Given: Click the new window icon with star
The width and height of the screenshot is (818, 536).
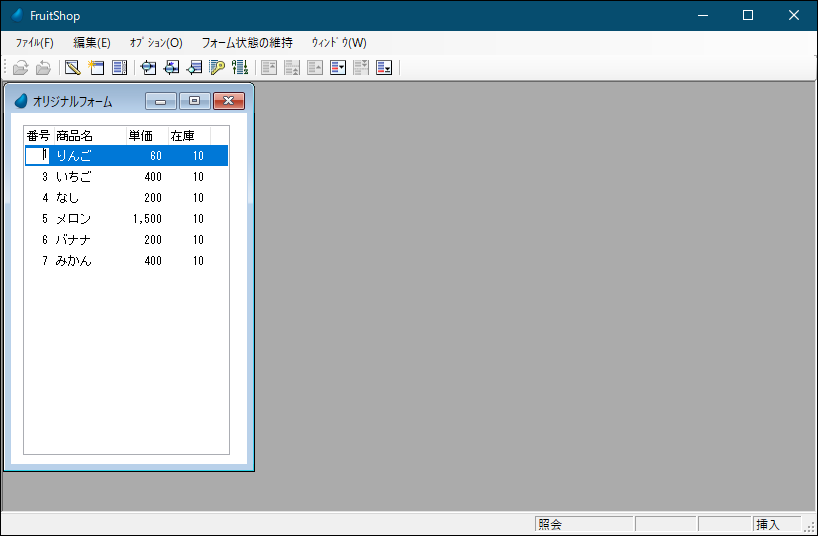Looking at the screenshot, I should (x=96, y=68).
